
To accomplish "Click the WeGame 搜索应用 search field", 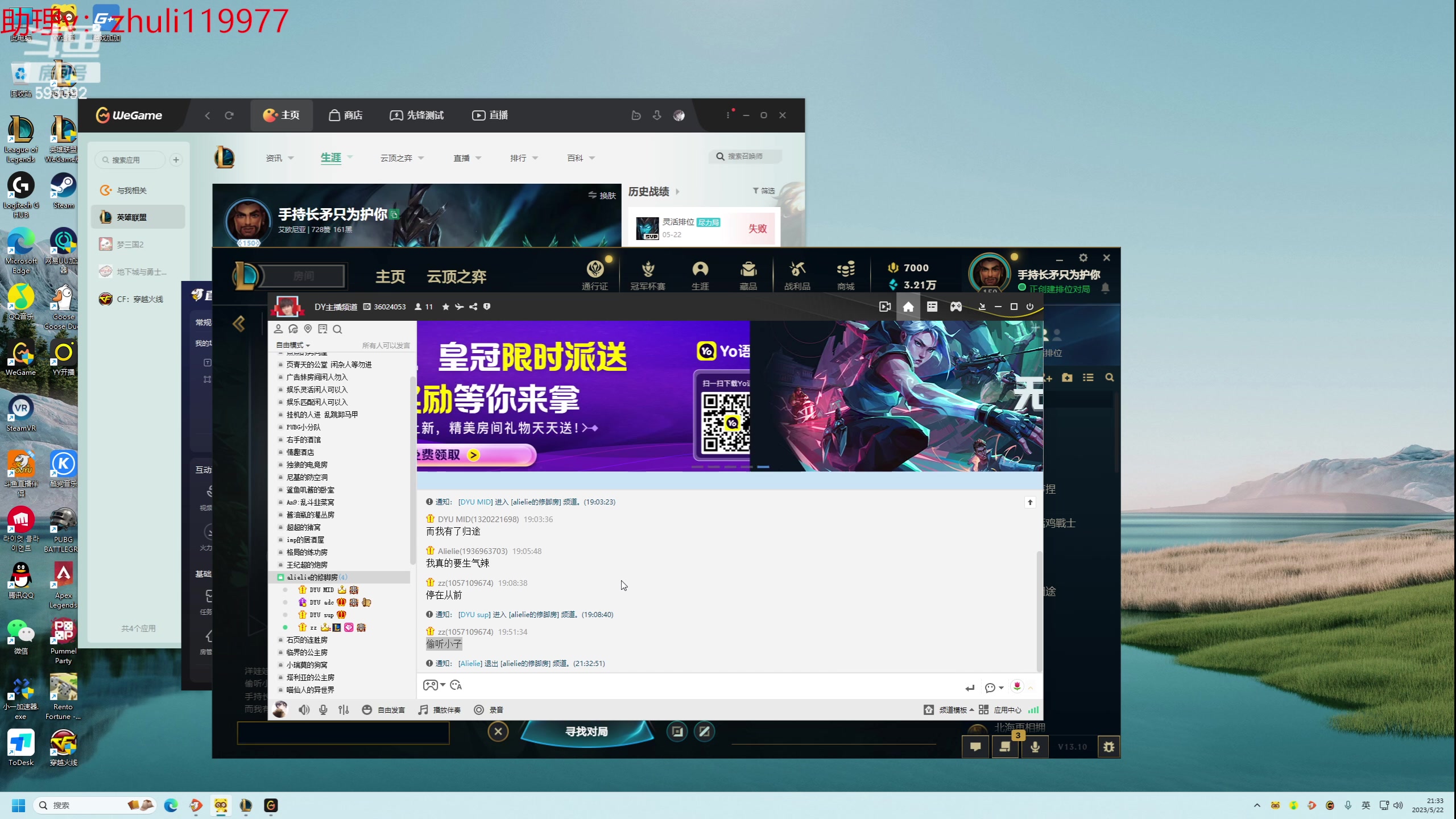I will [131, 160].
